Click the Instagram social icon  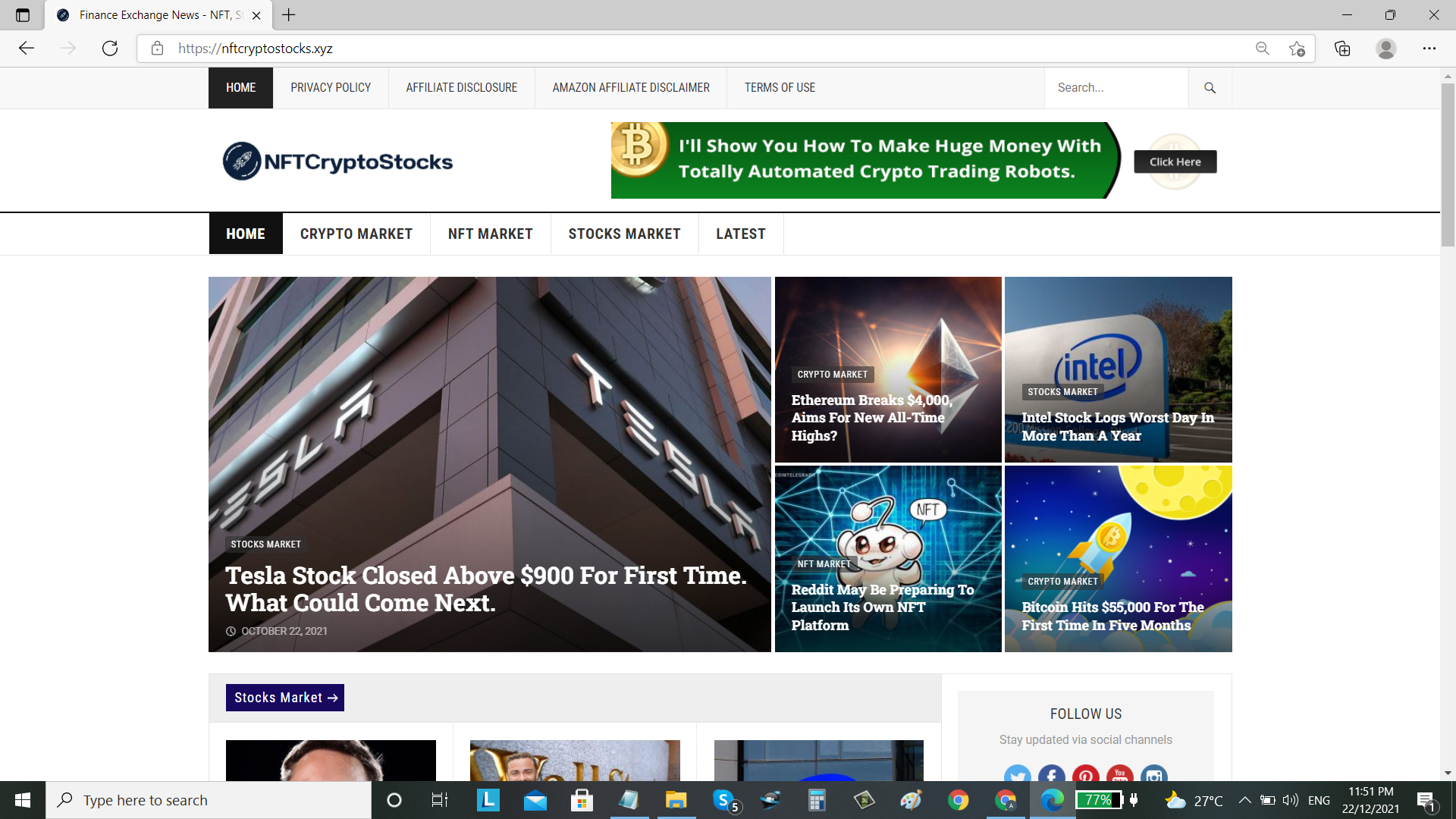tap(1153, 776)
